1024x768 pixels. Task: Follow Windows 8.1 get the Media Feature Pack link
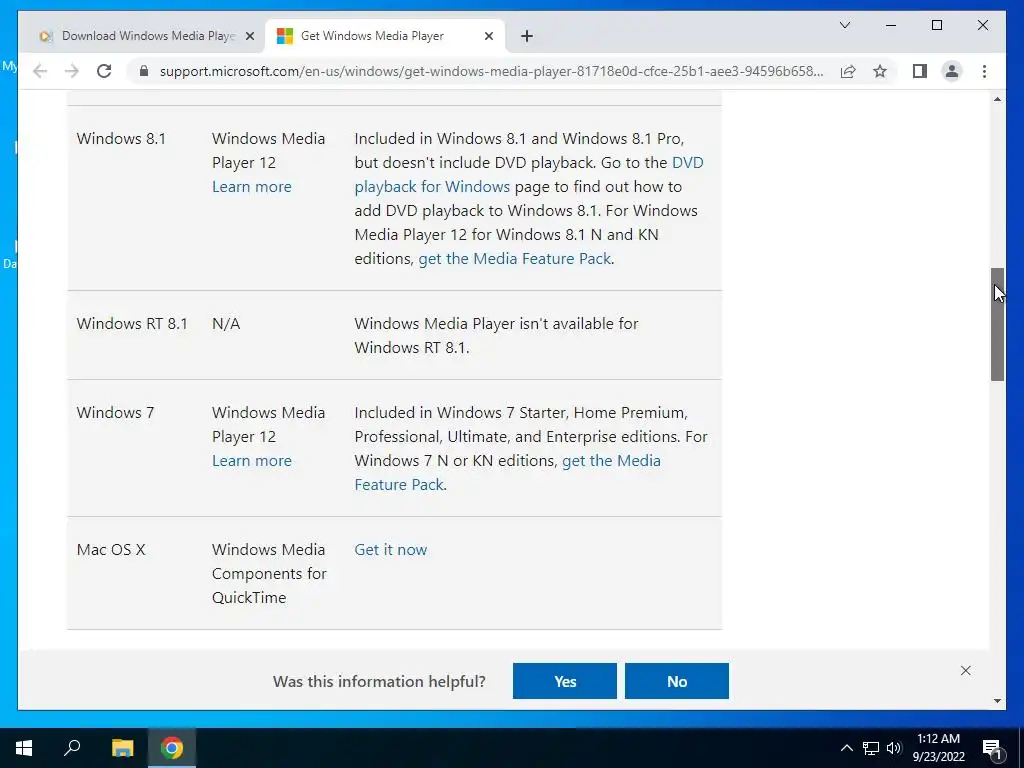[x=515, y=259]
